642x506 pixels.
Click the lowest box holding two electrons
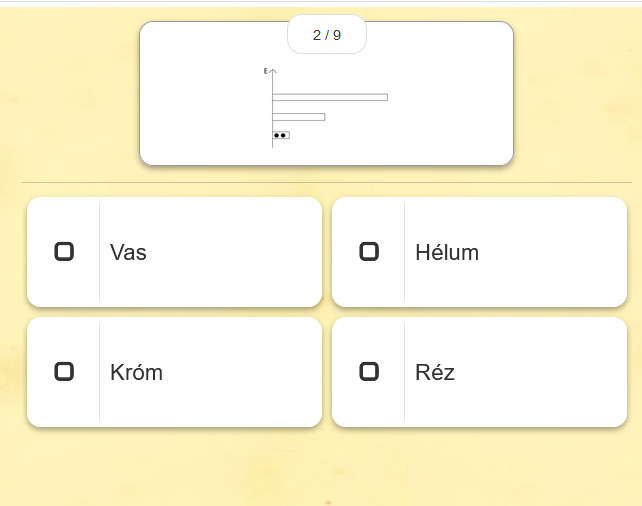click(281, 135)
